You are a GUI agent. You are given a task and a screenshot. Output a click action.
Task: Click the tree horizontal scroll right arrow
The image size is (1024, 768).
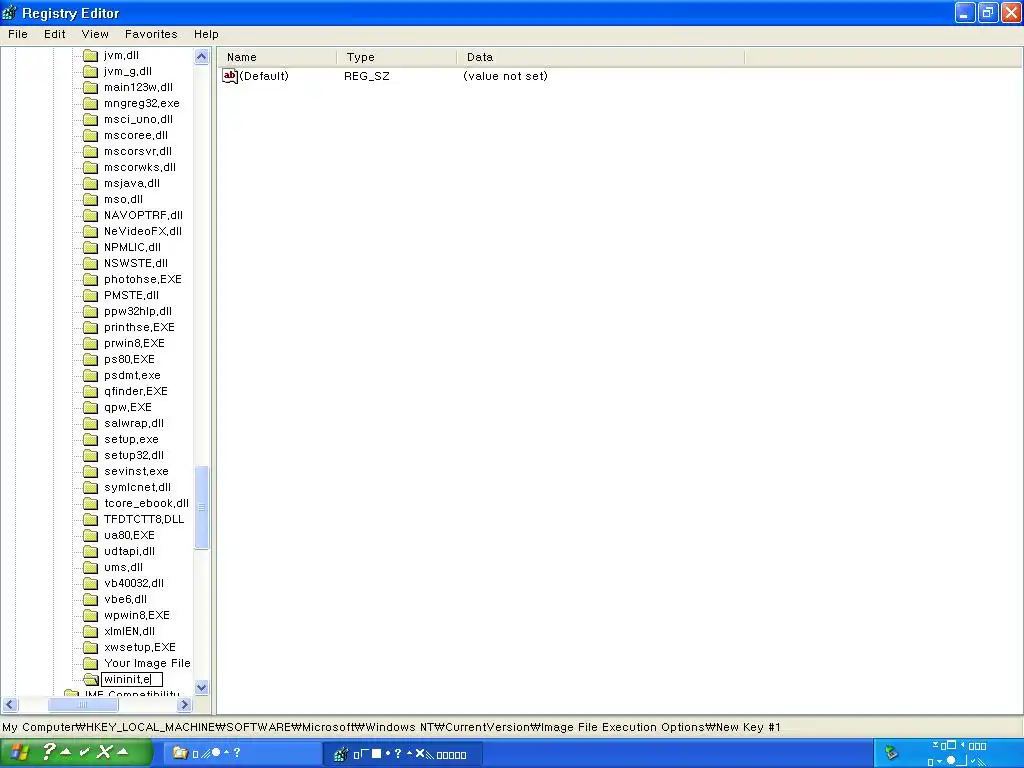[184, 705]
